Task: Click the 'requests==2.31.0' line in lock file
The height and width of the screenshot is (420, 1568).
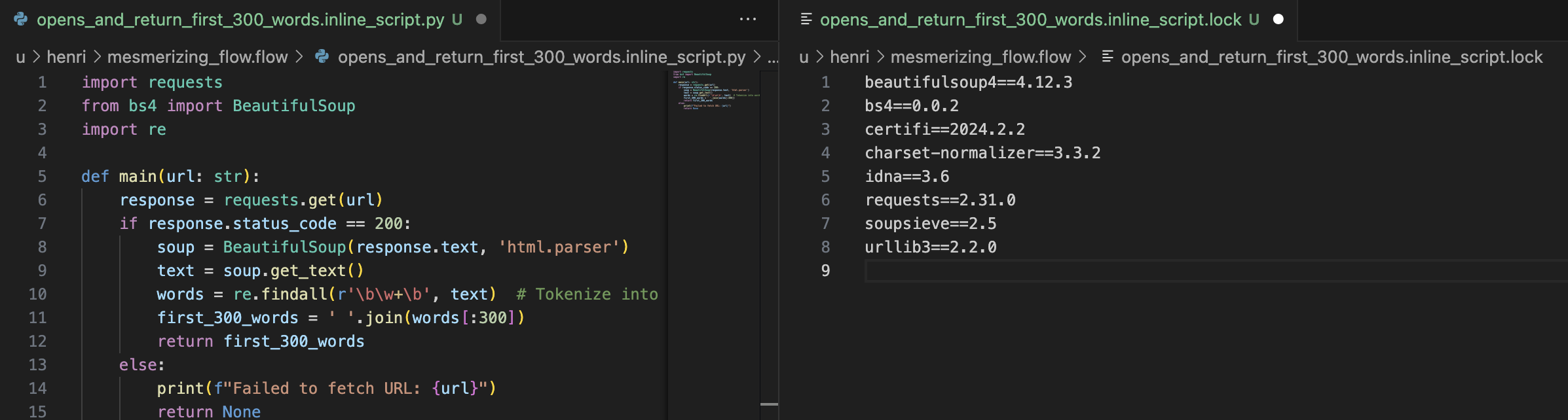Action: [940, 200]
